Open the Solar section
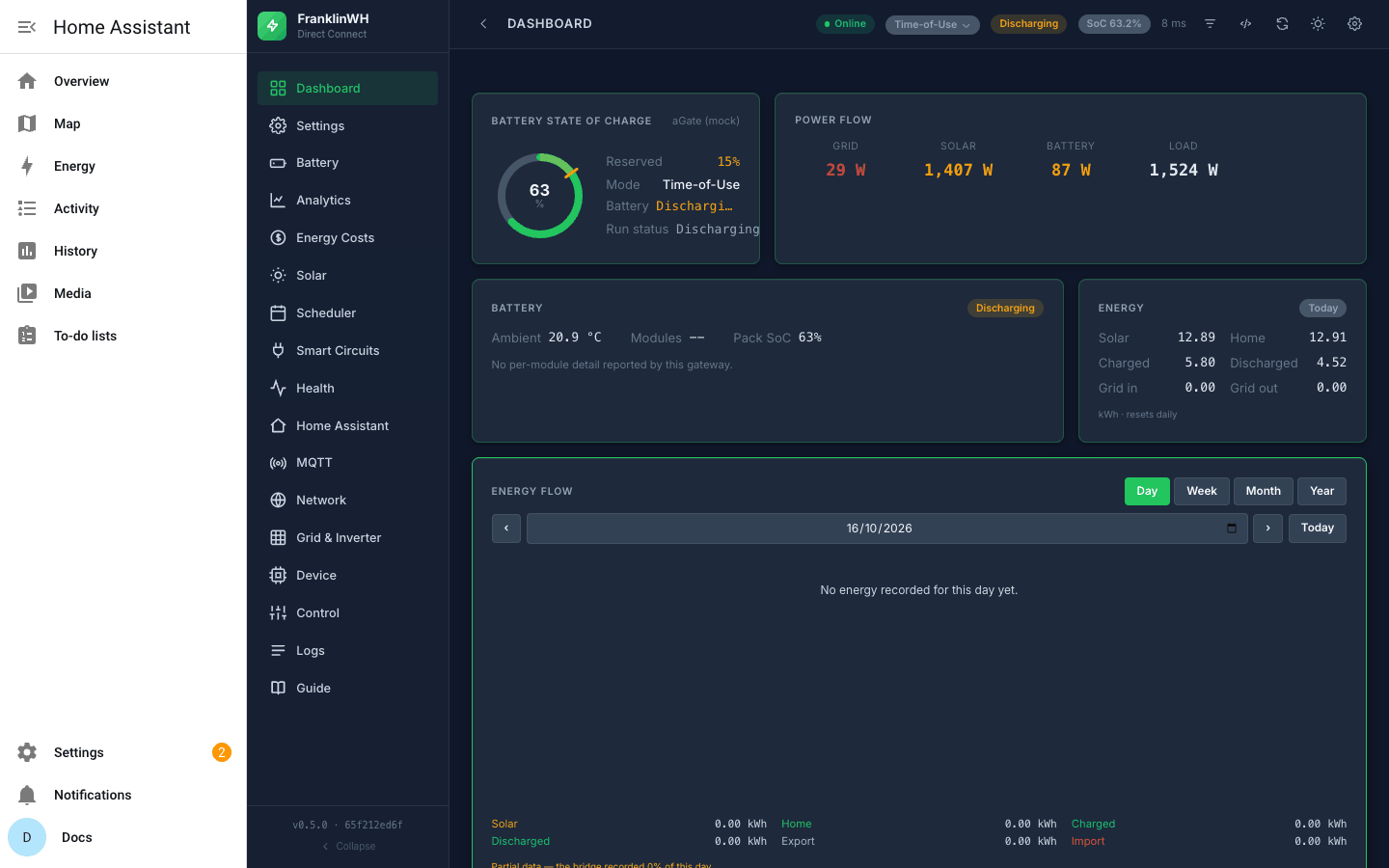This screenshot has width=1389, height=868. point(347,276)
